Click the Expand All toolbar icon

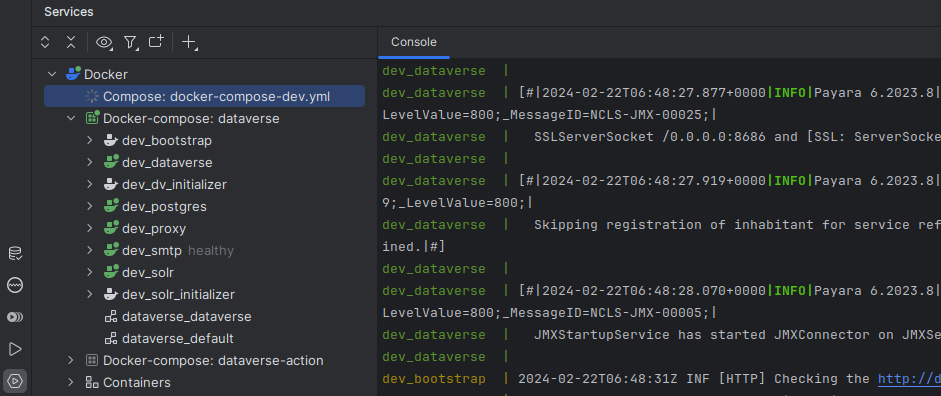pos(45,42)
